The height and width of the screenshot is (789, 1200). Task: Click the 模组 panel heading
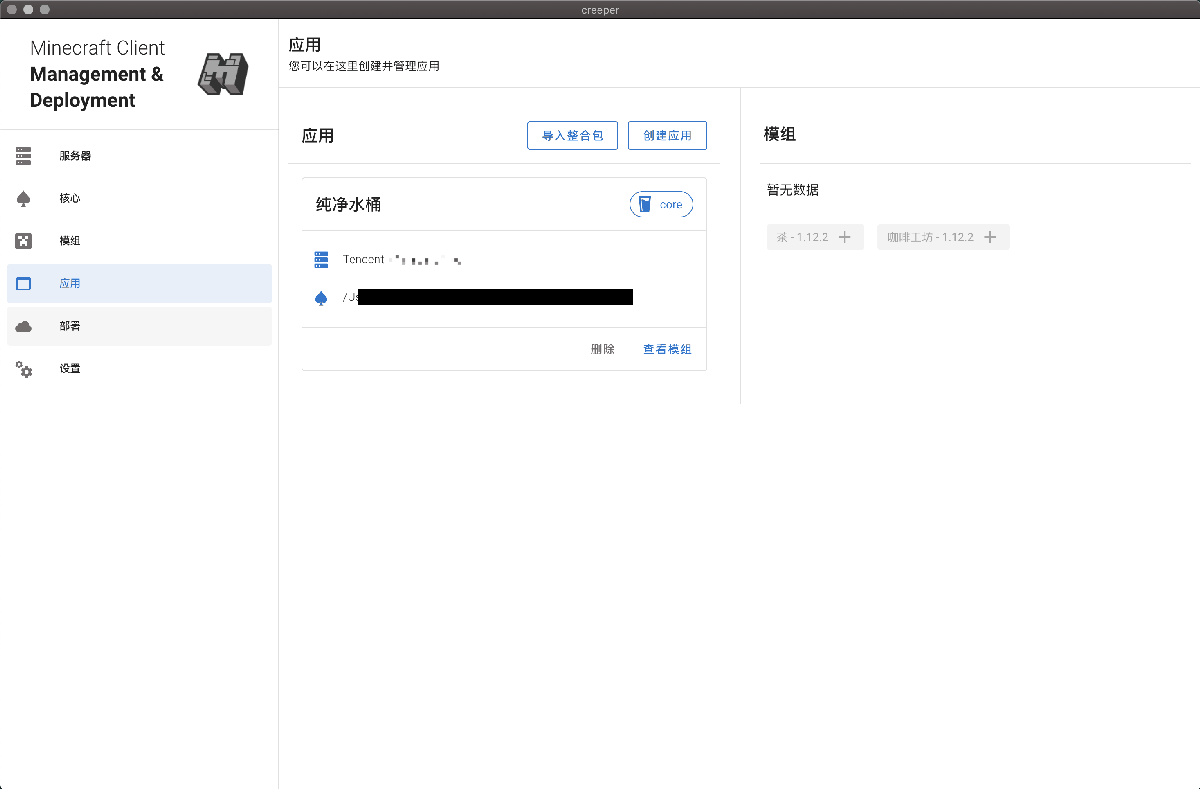point(780,134)
